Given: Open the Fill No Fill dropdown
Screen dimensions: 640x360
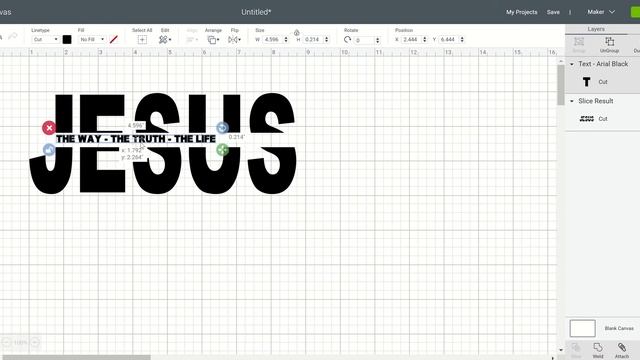Looking at the screenshot, I should coord(92,40).
